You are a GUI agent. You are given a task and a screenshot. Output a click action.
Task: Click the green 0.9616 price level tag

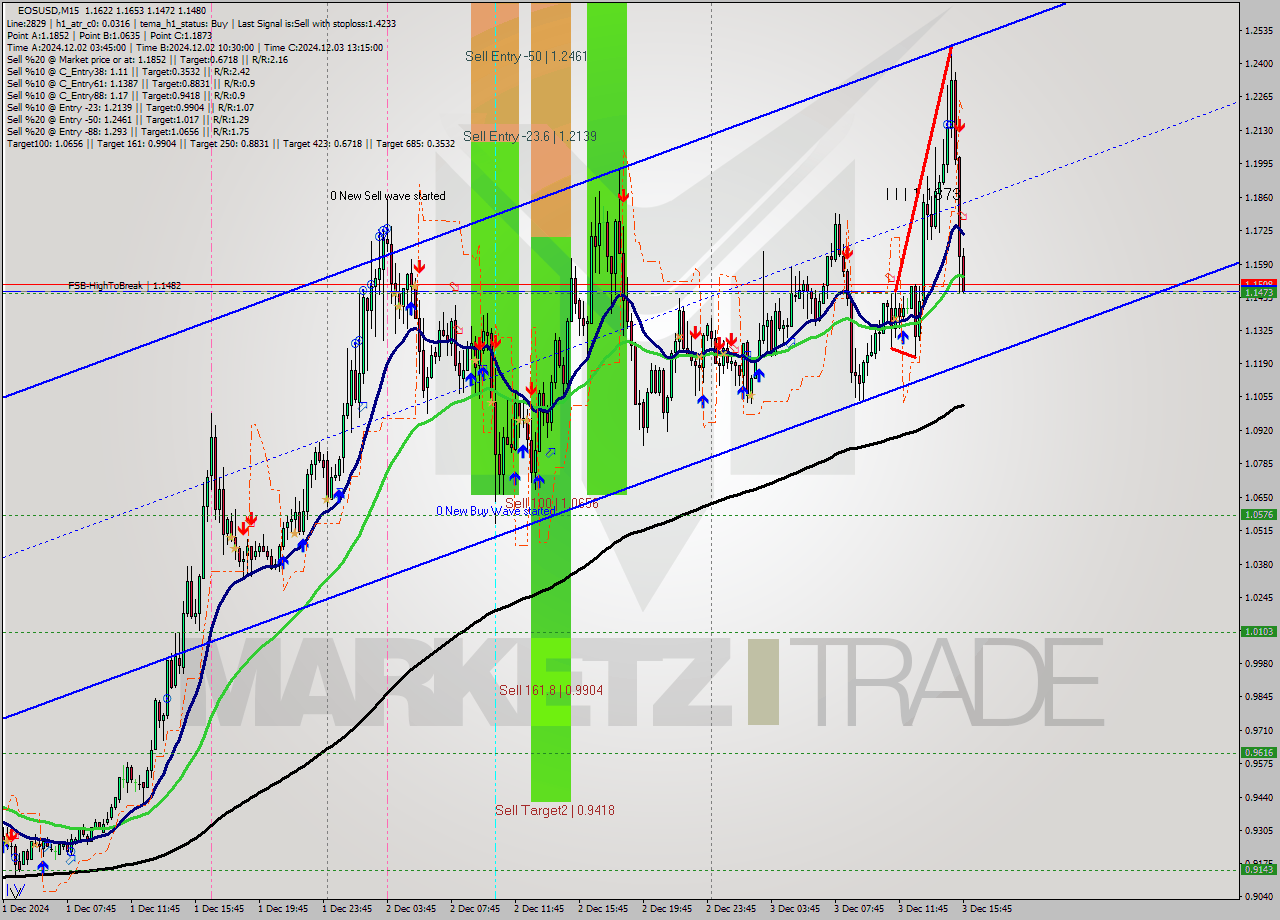(x=1258, y=753)
